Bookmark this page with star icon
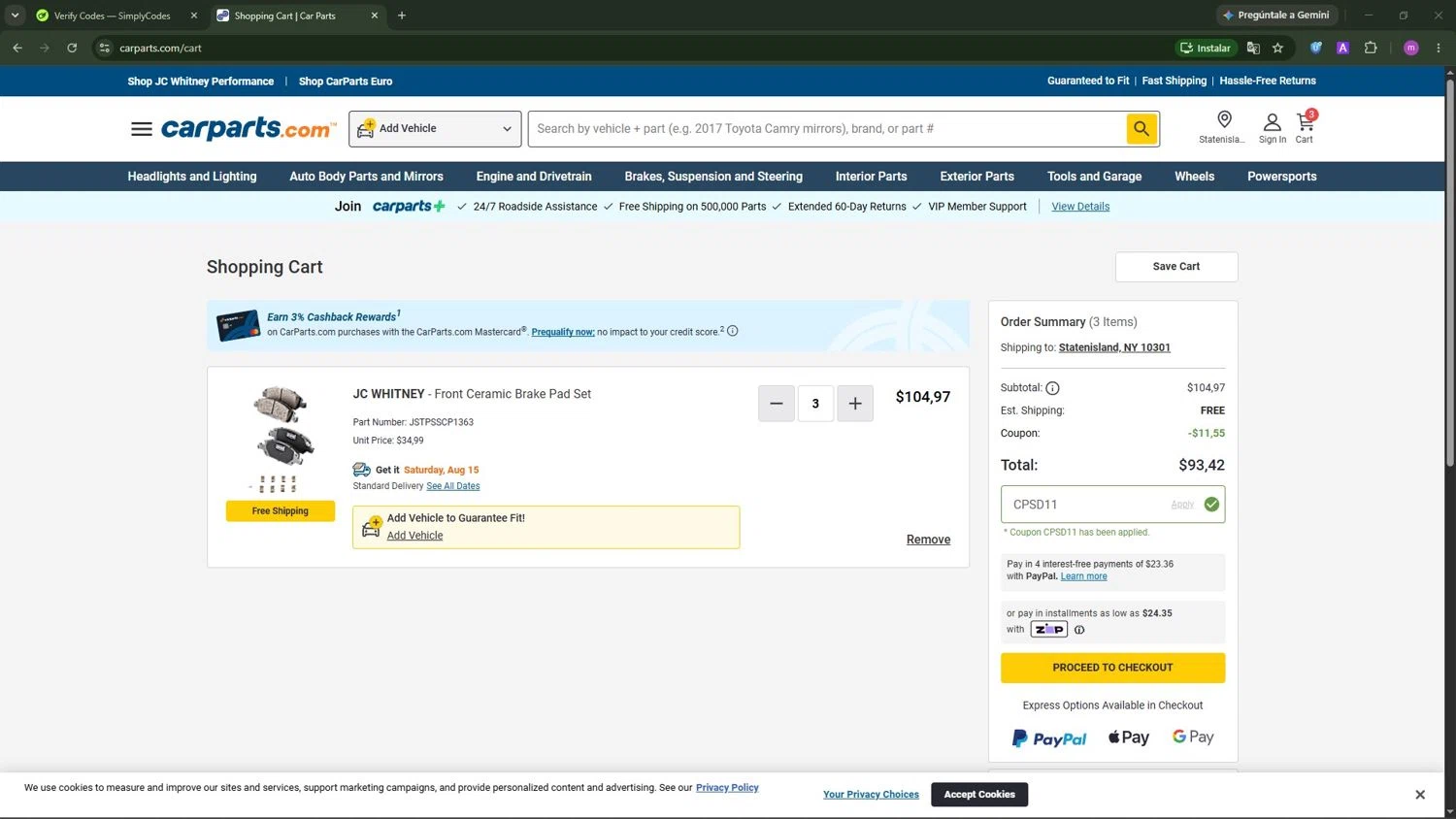 pos(1277,48)
